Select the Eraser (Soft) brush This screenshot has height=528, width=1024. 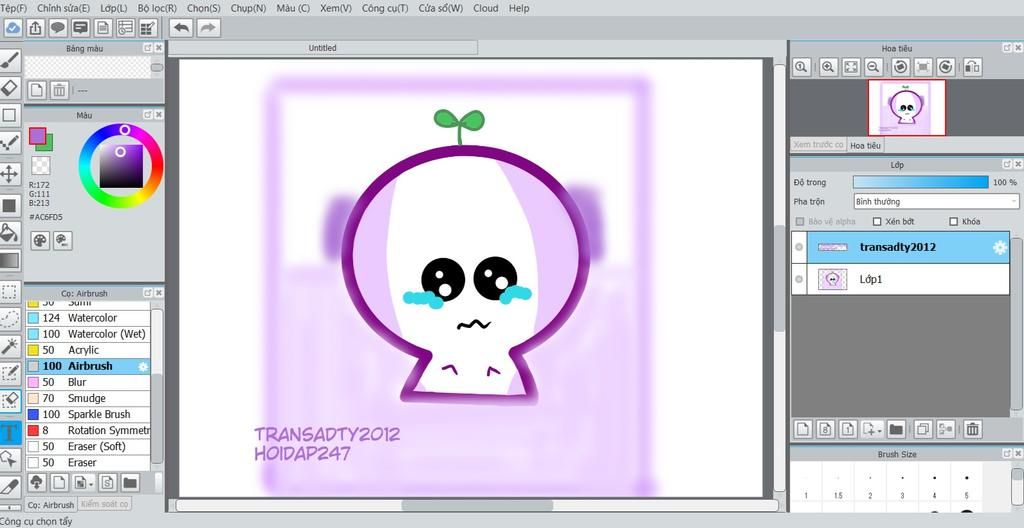pos(88,446)
